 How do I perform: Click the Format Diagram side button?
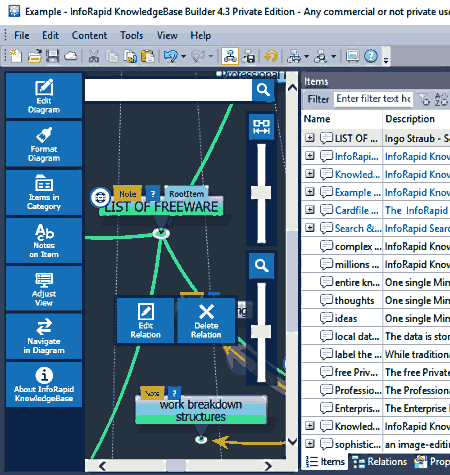[x=44, y=144]
